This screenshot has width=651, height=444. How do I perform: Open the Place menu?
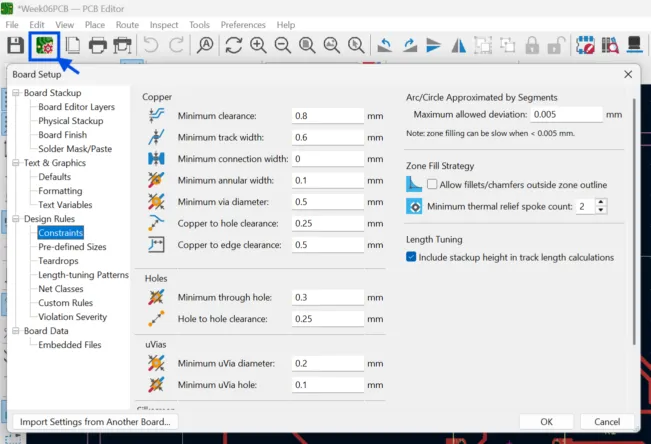(95, 25)
